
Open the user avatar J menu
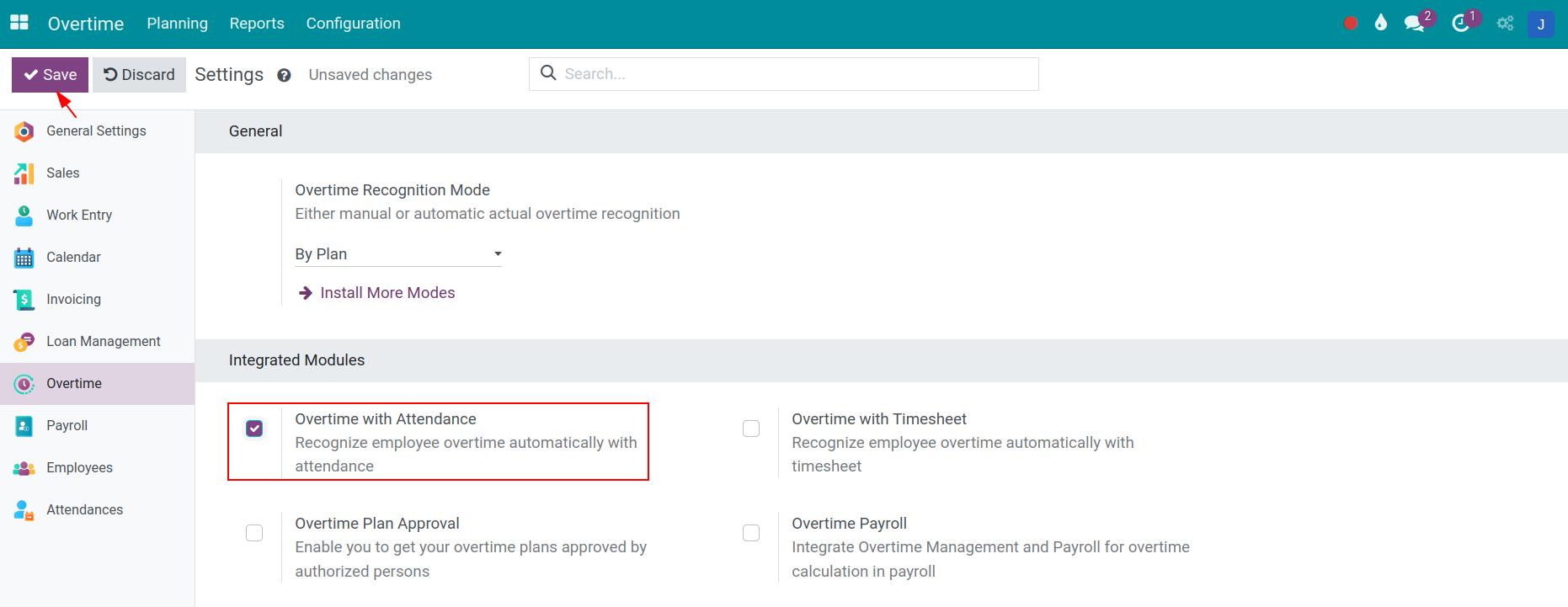coord(1540,24)
